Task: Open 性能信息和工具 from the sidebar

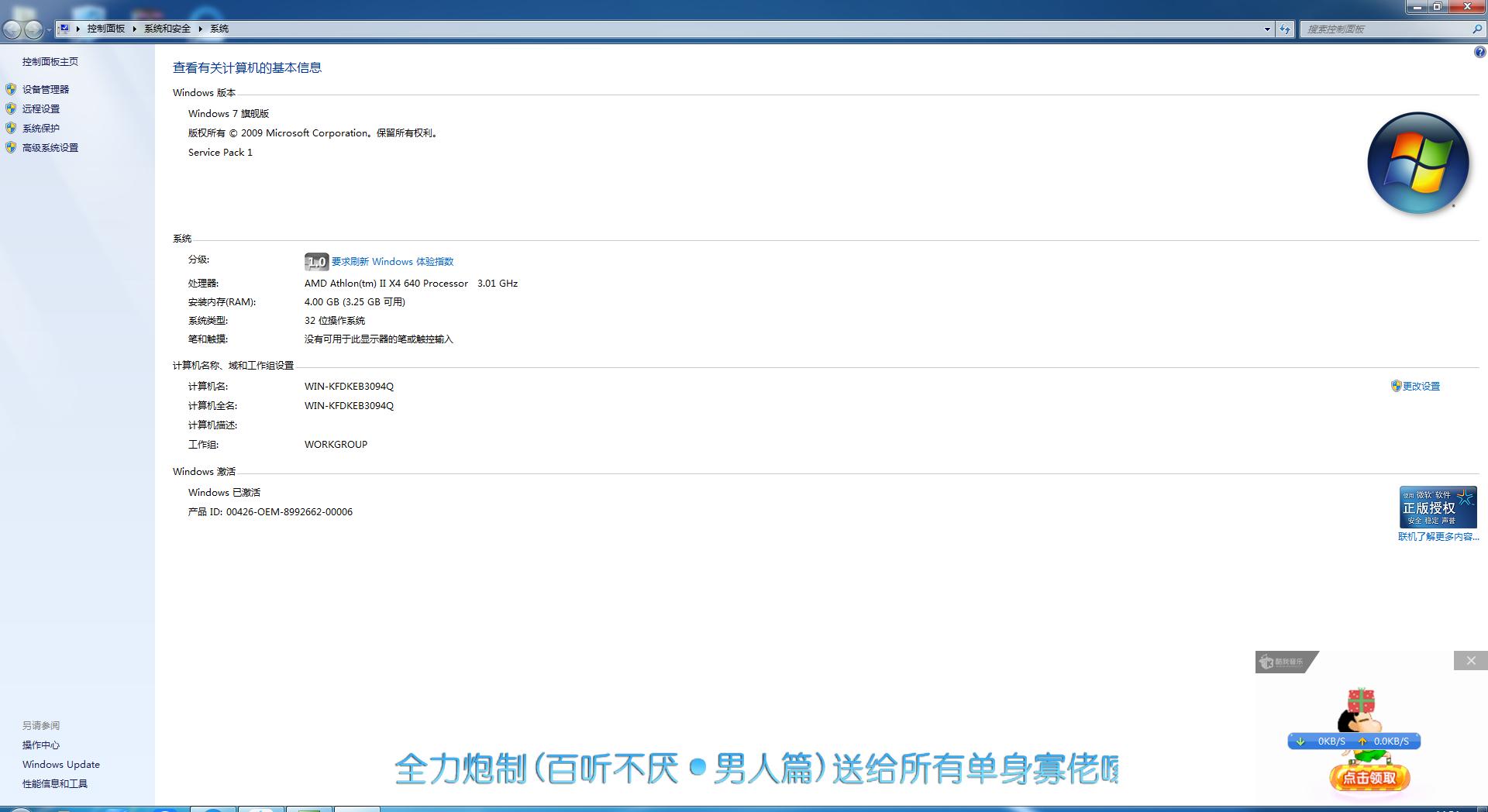Action: (55, 783)
